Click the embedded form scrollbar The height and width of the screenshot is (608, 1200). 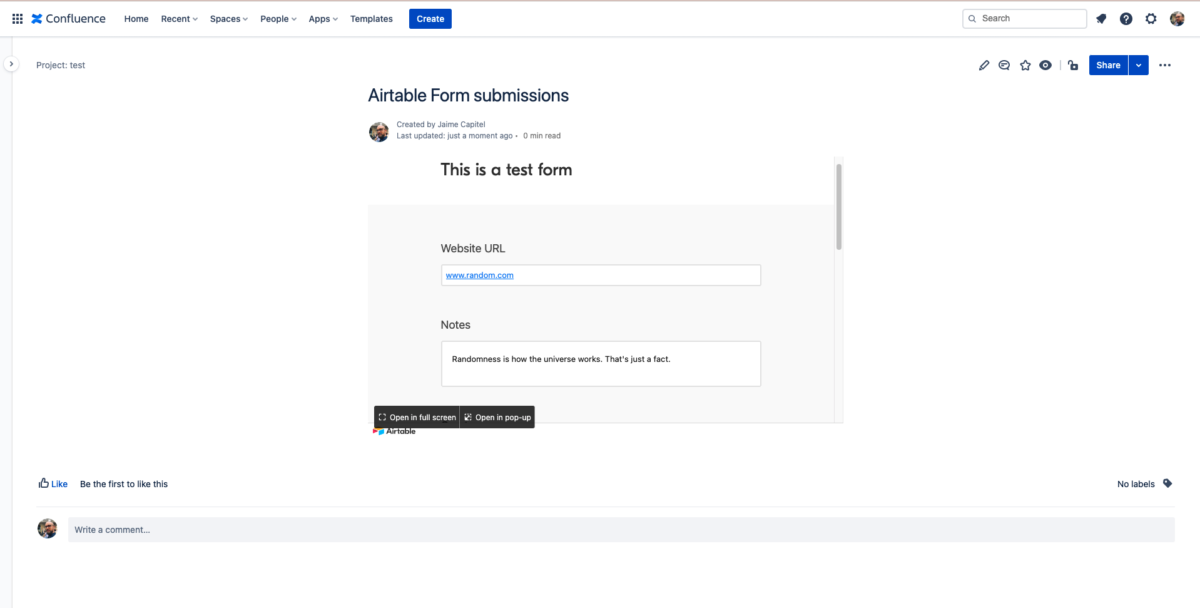point(839,206)
